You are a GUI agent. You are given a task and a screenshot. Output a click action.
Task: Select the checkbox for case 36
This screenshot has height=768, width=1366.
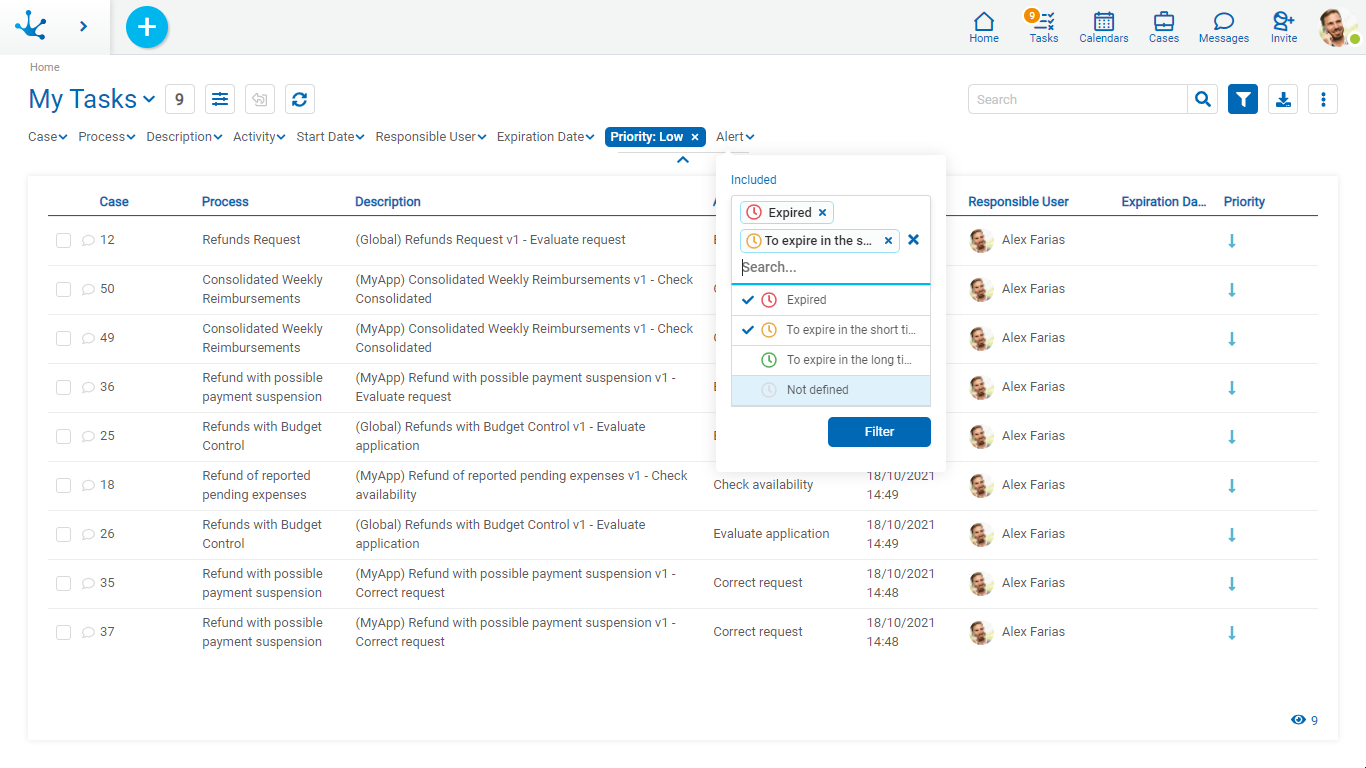coord(63,387)
